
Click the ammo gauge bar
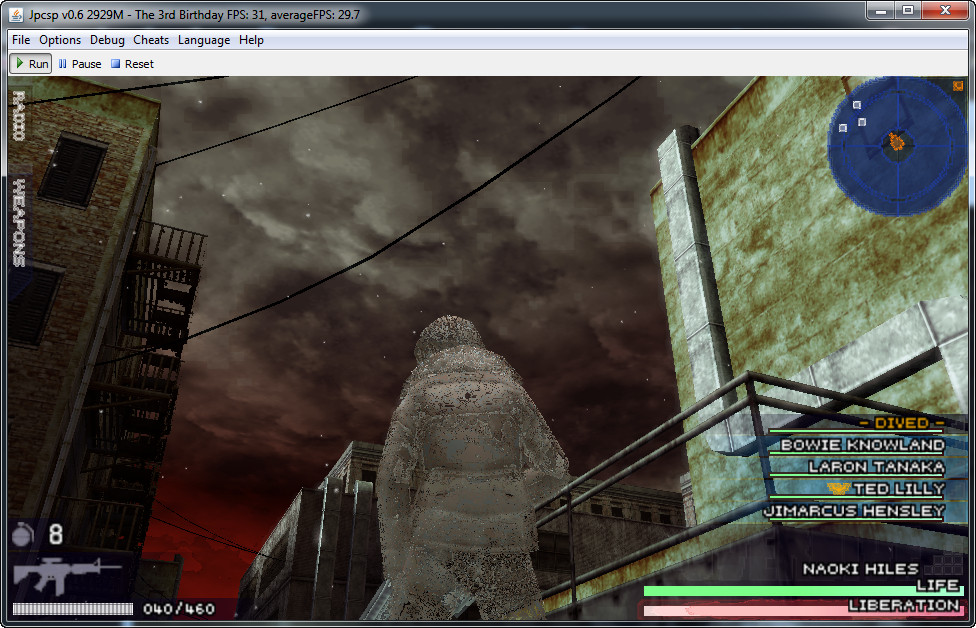tap(73, 609)
